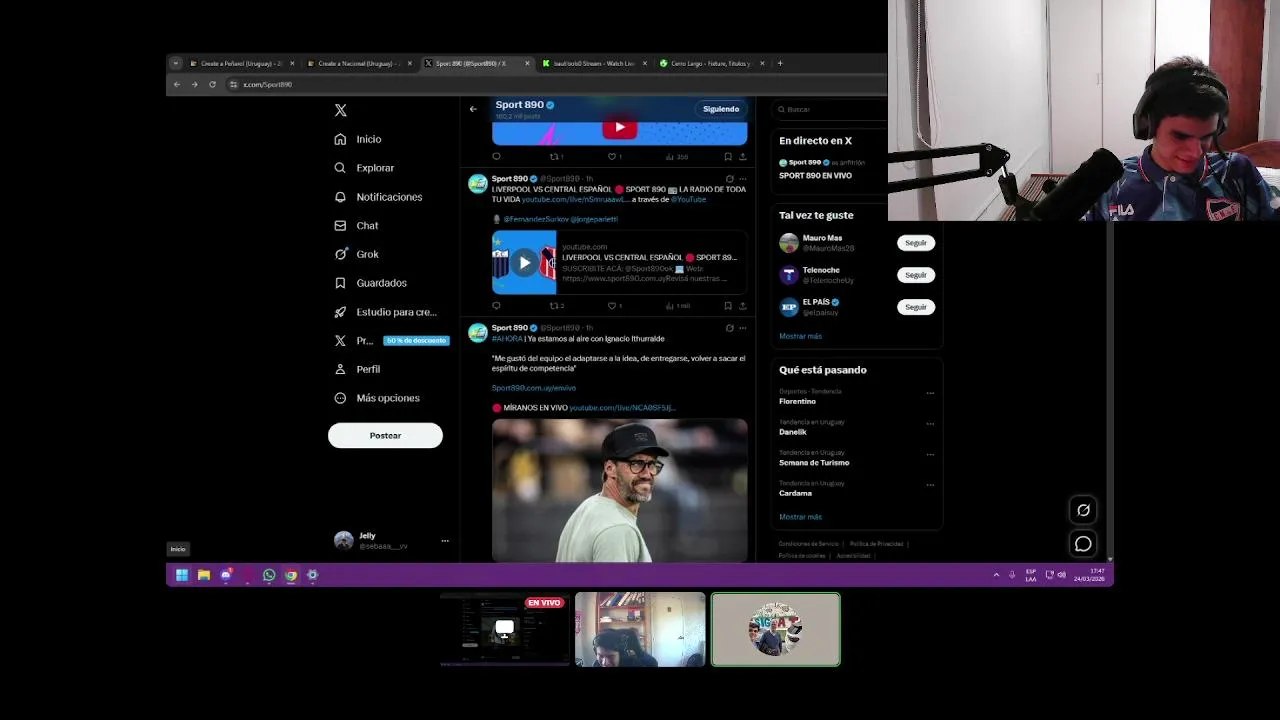
Task: Open options for Cardama trend
Action: [x=930, y=485]
